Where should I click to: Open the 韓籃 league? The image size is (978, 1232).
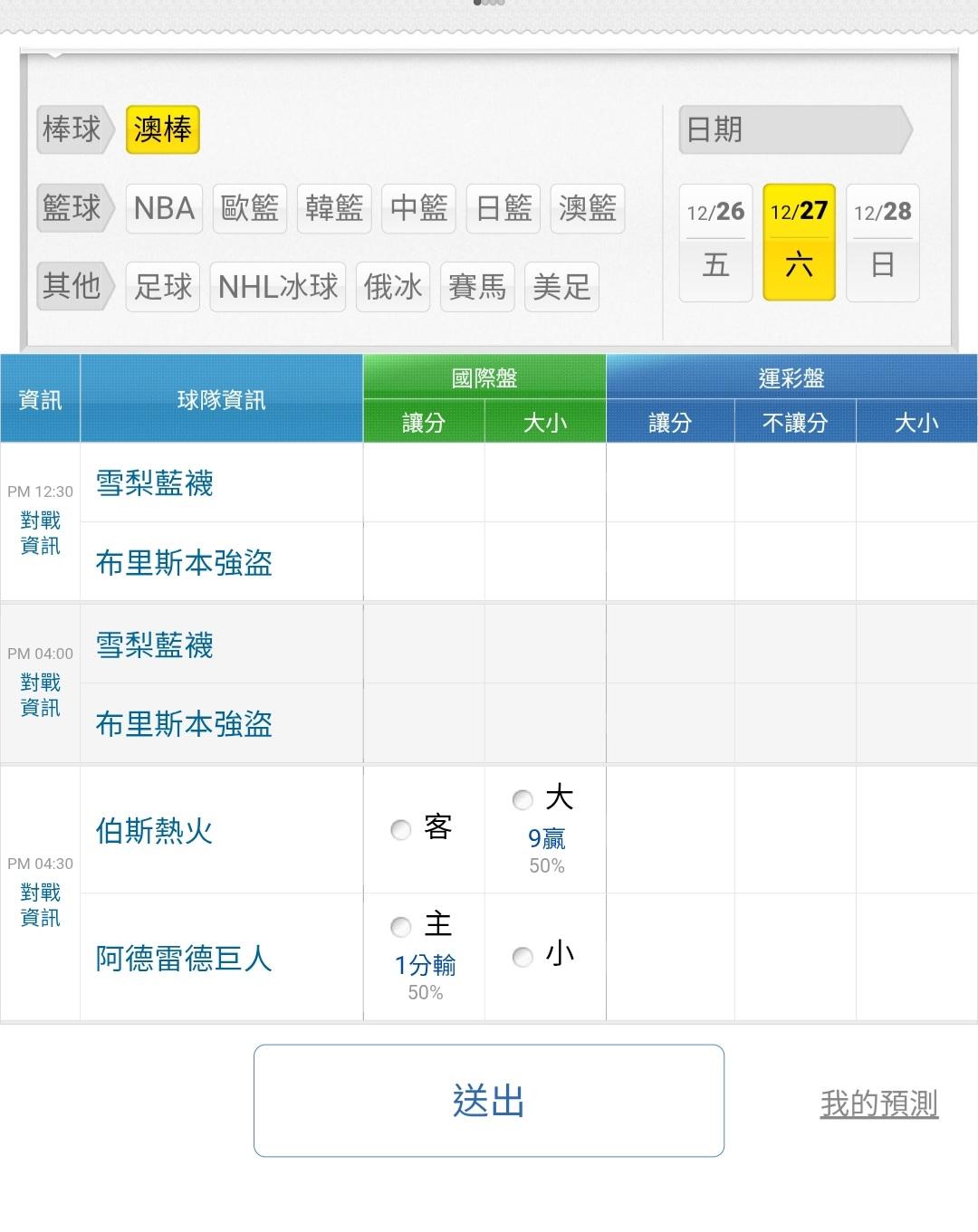click(x=334, y=208)
